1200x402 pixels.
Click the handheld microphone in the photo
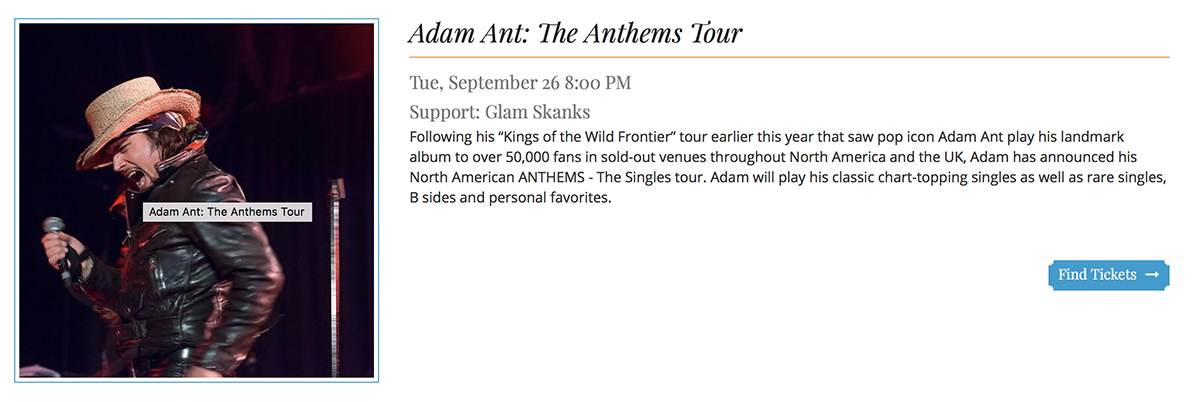pos(56,237)
